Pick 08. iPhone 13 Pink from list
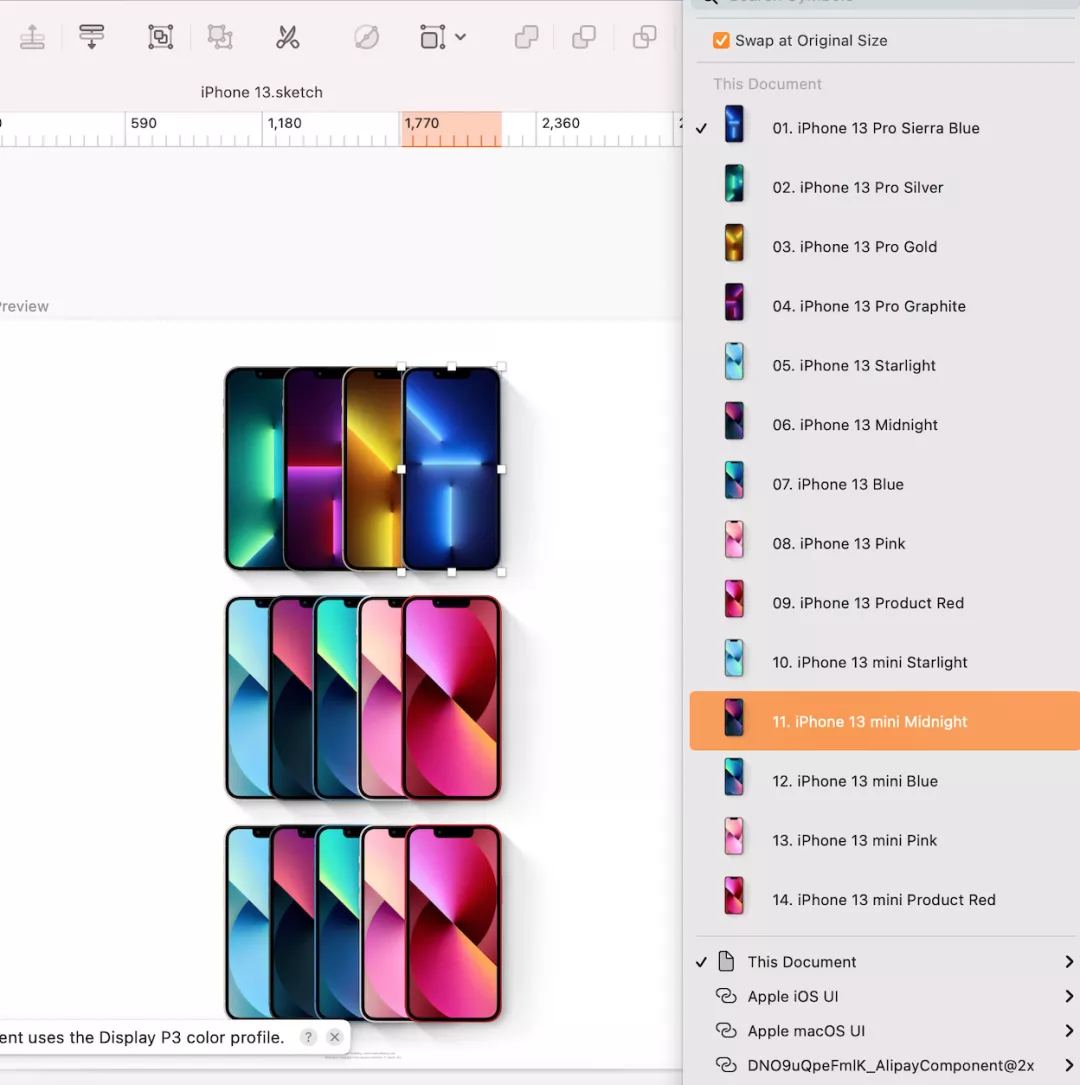 point(838,544)
